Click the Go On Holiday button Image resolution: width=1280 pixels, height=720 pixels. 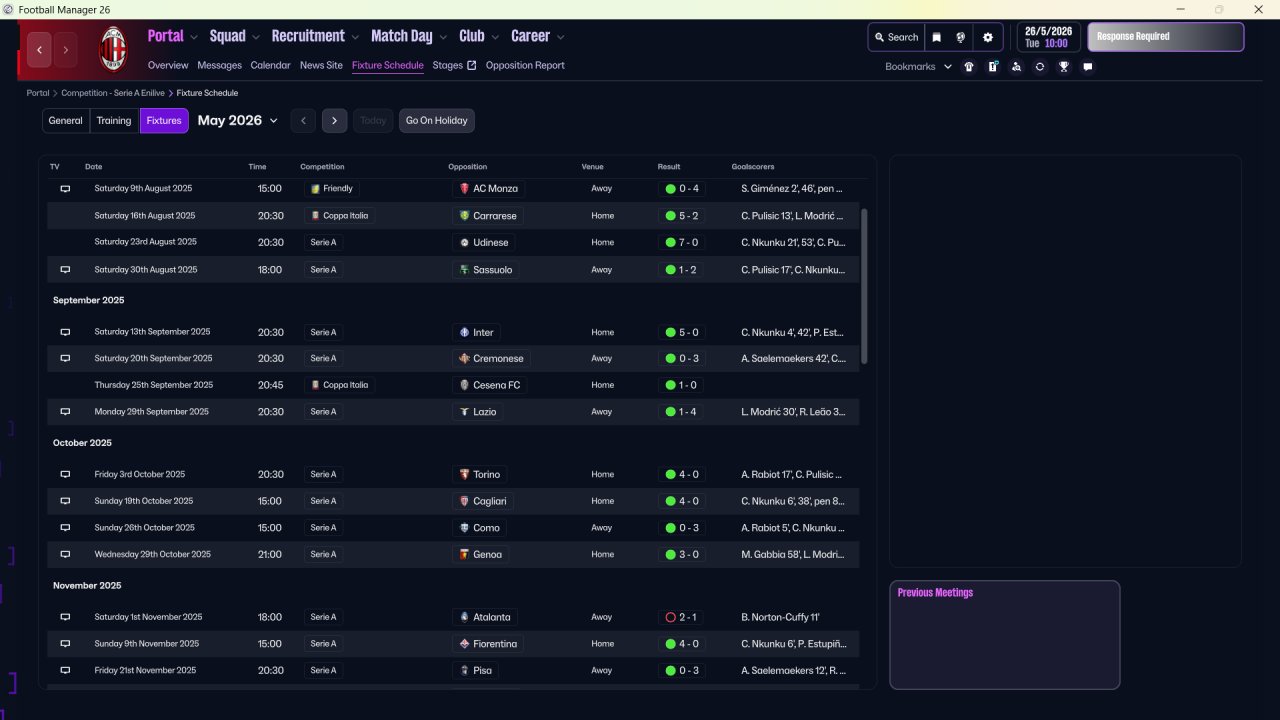(x=437, y=121)
